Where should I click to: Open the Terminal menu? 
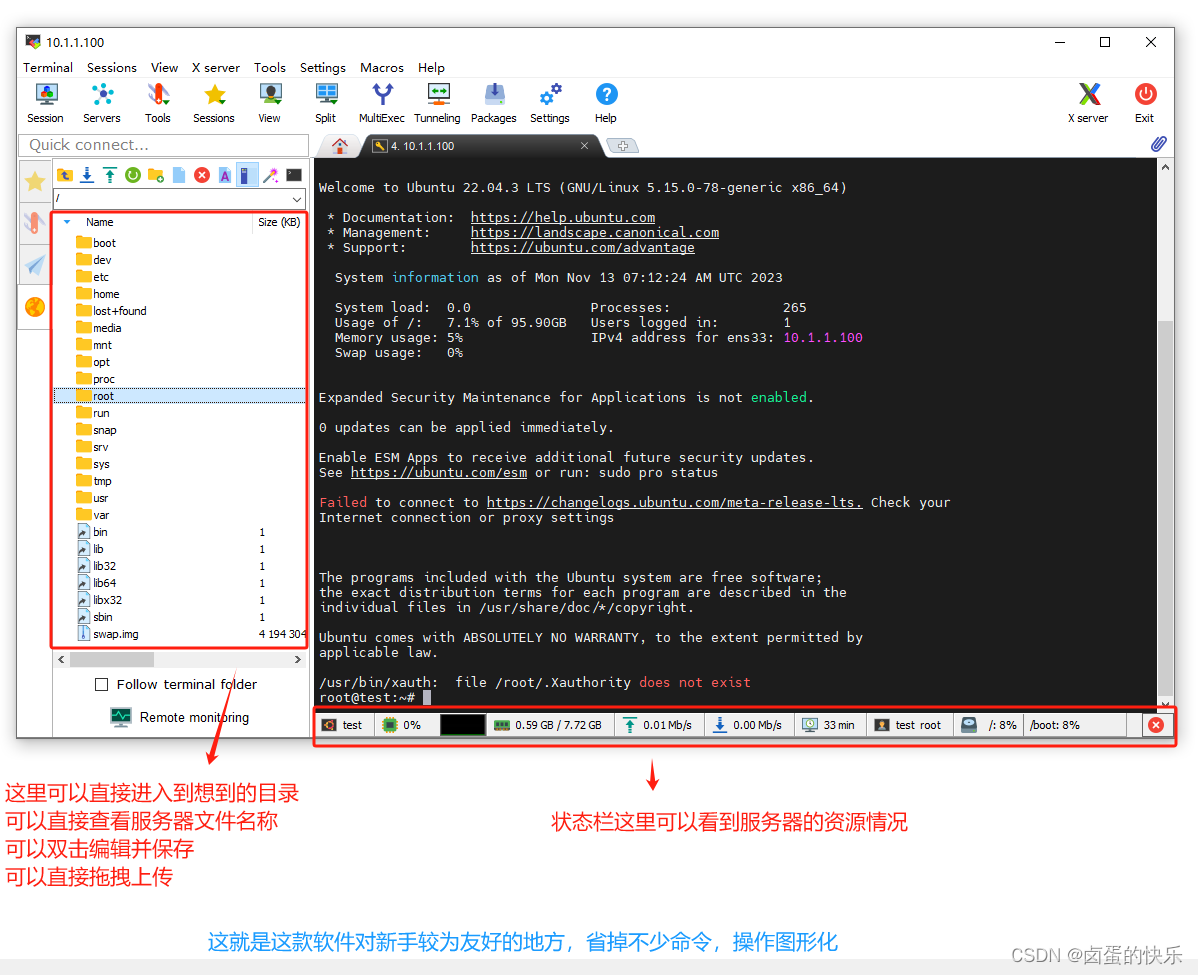coord(48,67)
